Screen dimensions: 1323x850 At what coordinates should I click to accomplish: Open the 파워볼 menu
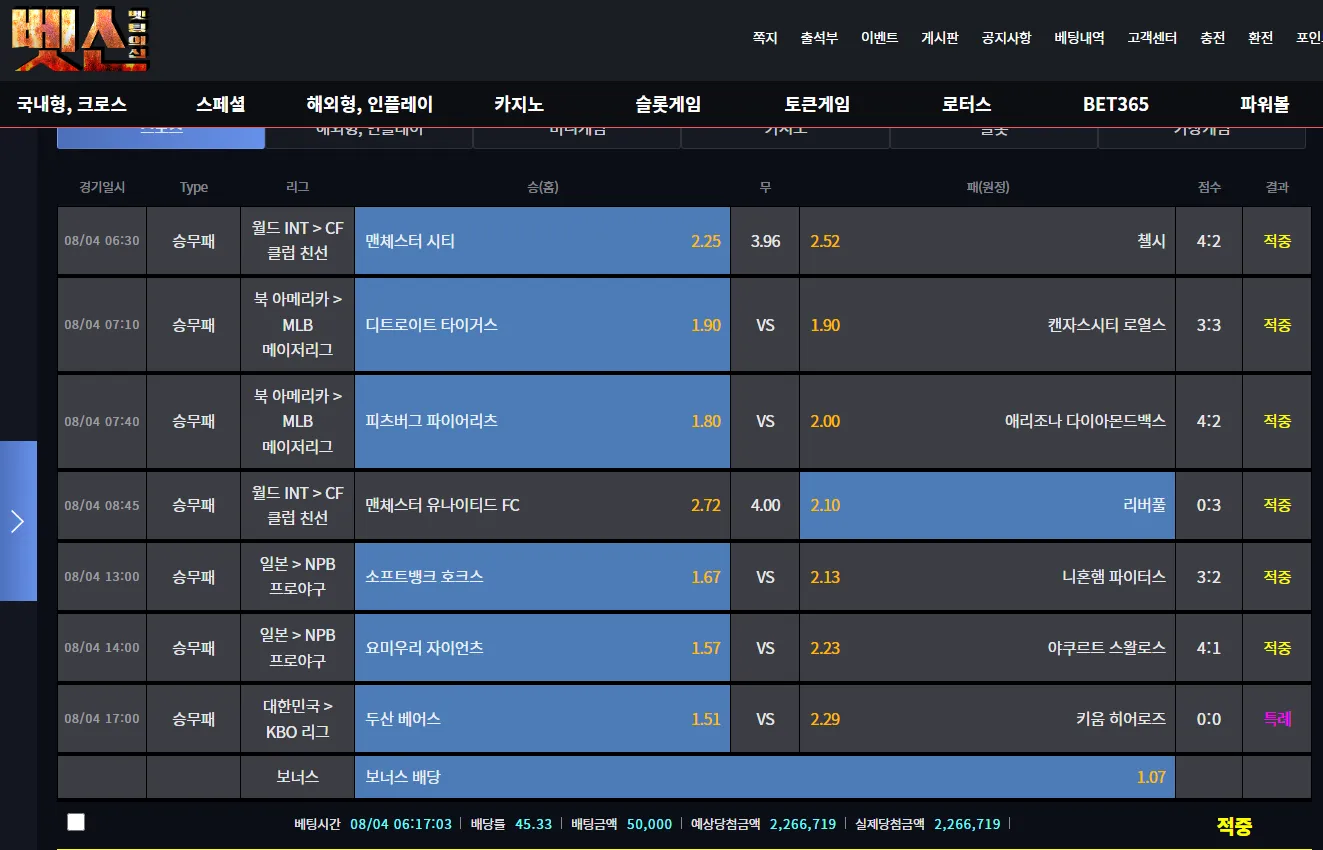point(1265,104)
